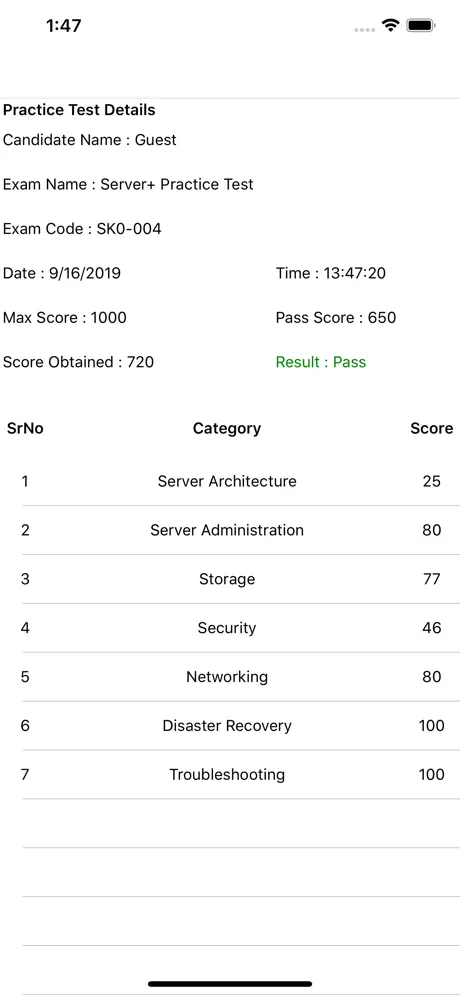Tap score 100 for Troubleshooting
Image resolution: width=460 pixels, height=996 pixels.
tap(431, 774)
